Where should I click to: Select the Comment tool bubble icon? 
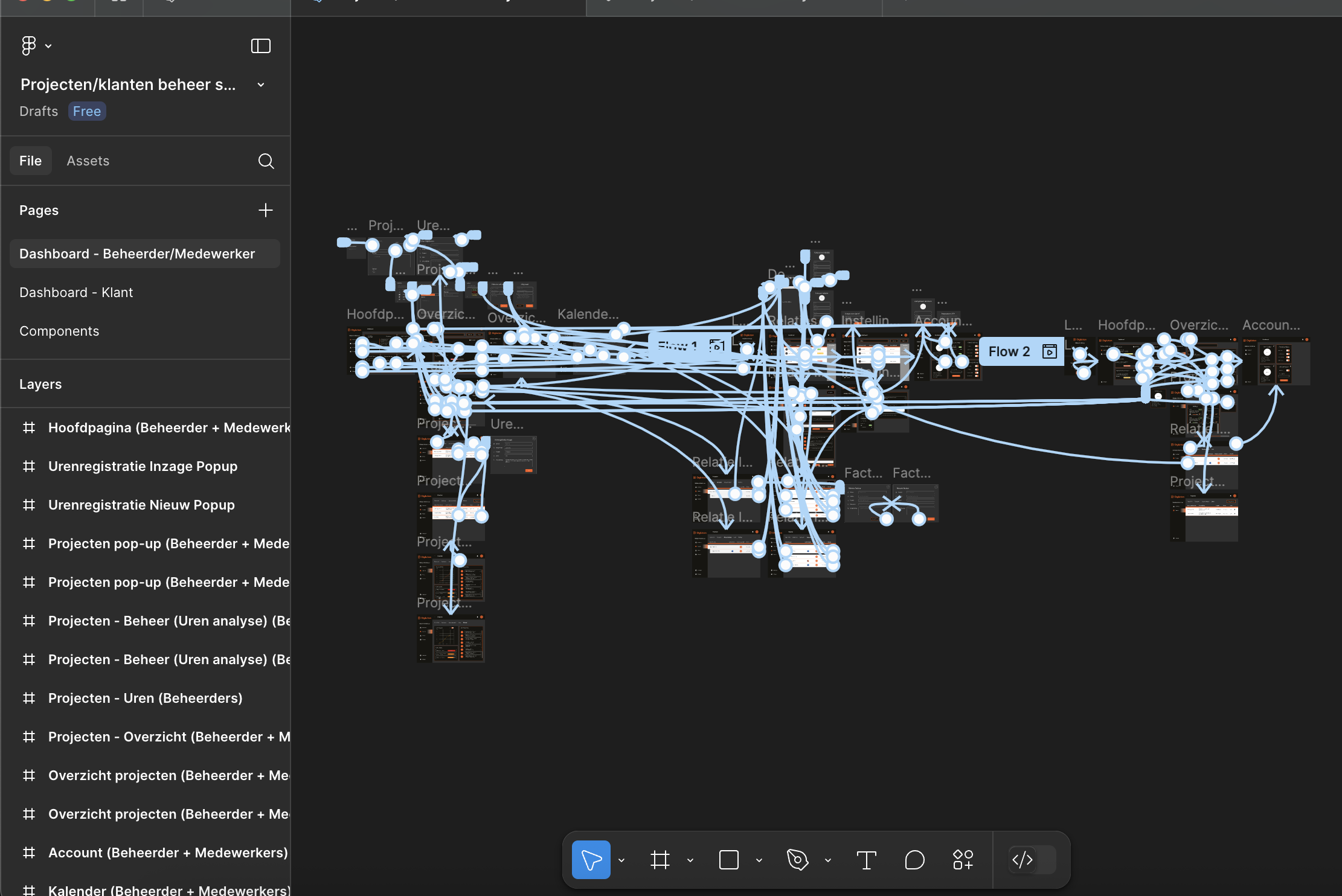click(915, 860)
